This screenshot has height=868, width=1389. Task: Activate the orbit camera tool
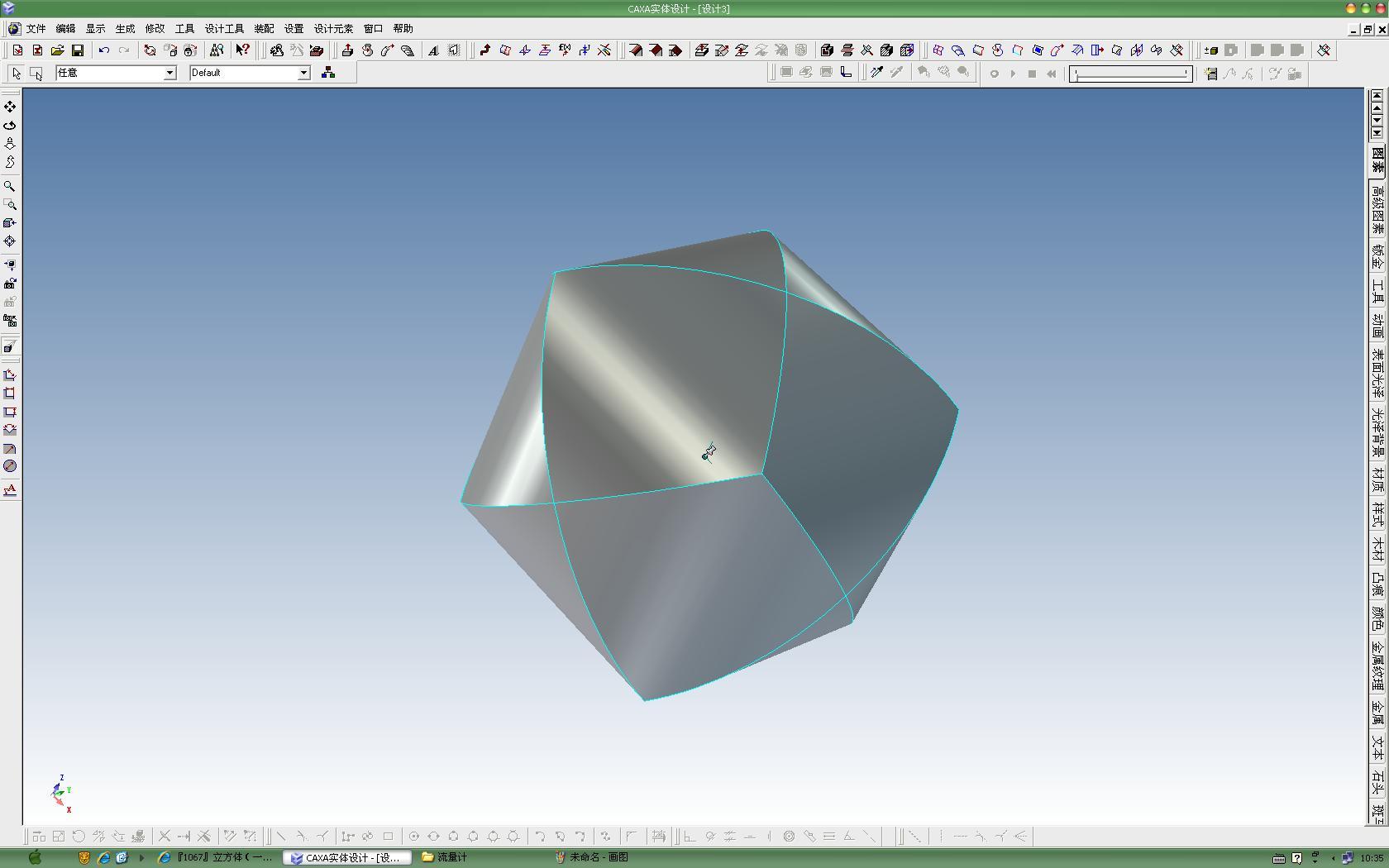coord(10,125)
